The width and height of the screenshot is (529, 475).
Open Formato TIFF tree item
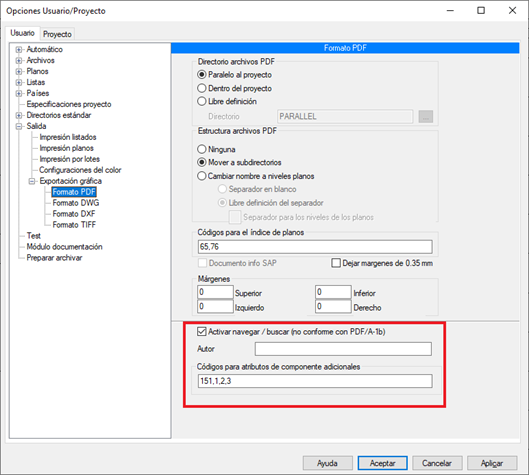coord(74,225)
